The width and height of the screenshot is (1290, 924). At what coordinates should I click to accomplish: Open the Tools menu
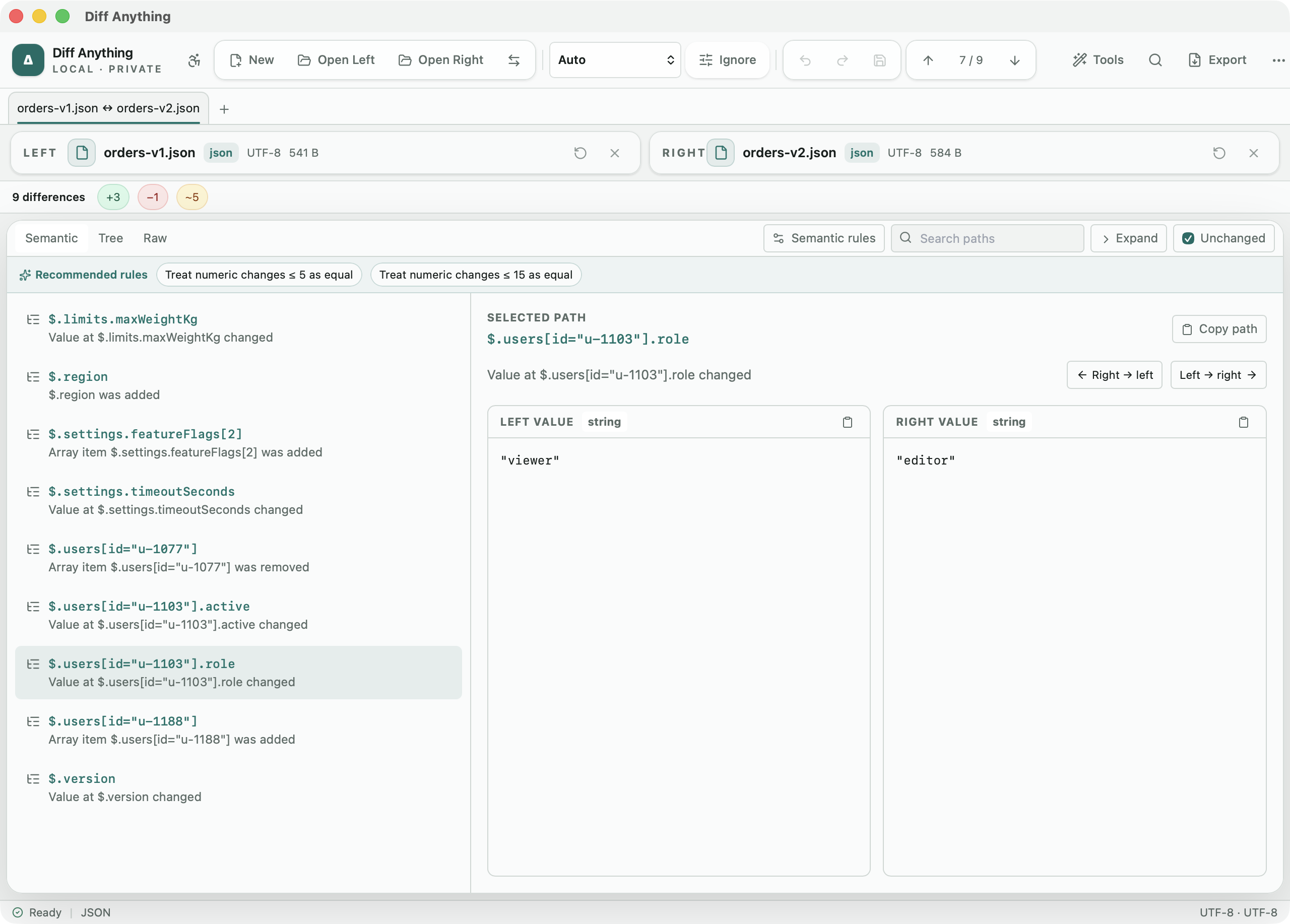coord(1098,60)
